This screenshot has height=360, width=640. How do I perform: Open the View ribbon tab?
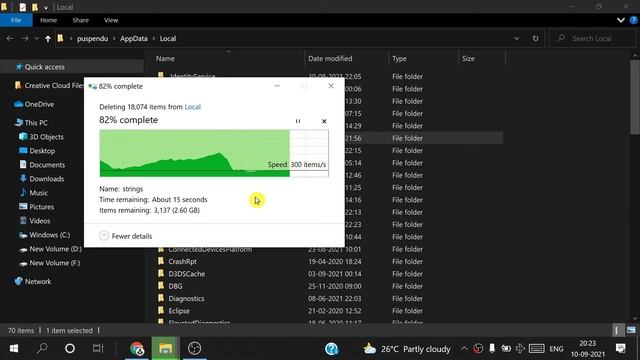coord(111,20)
